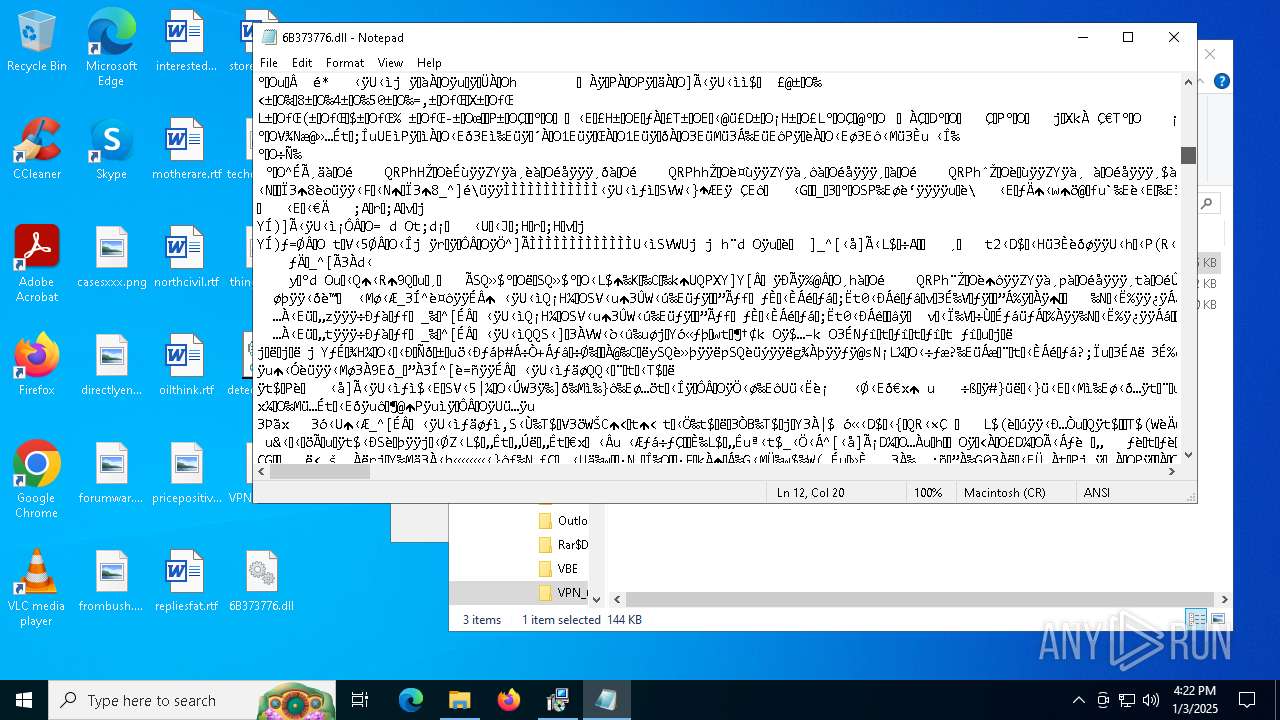
Task: Show hidden system tray icons
Action: [x=1078, y=700]
